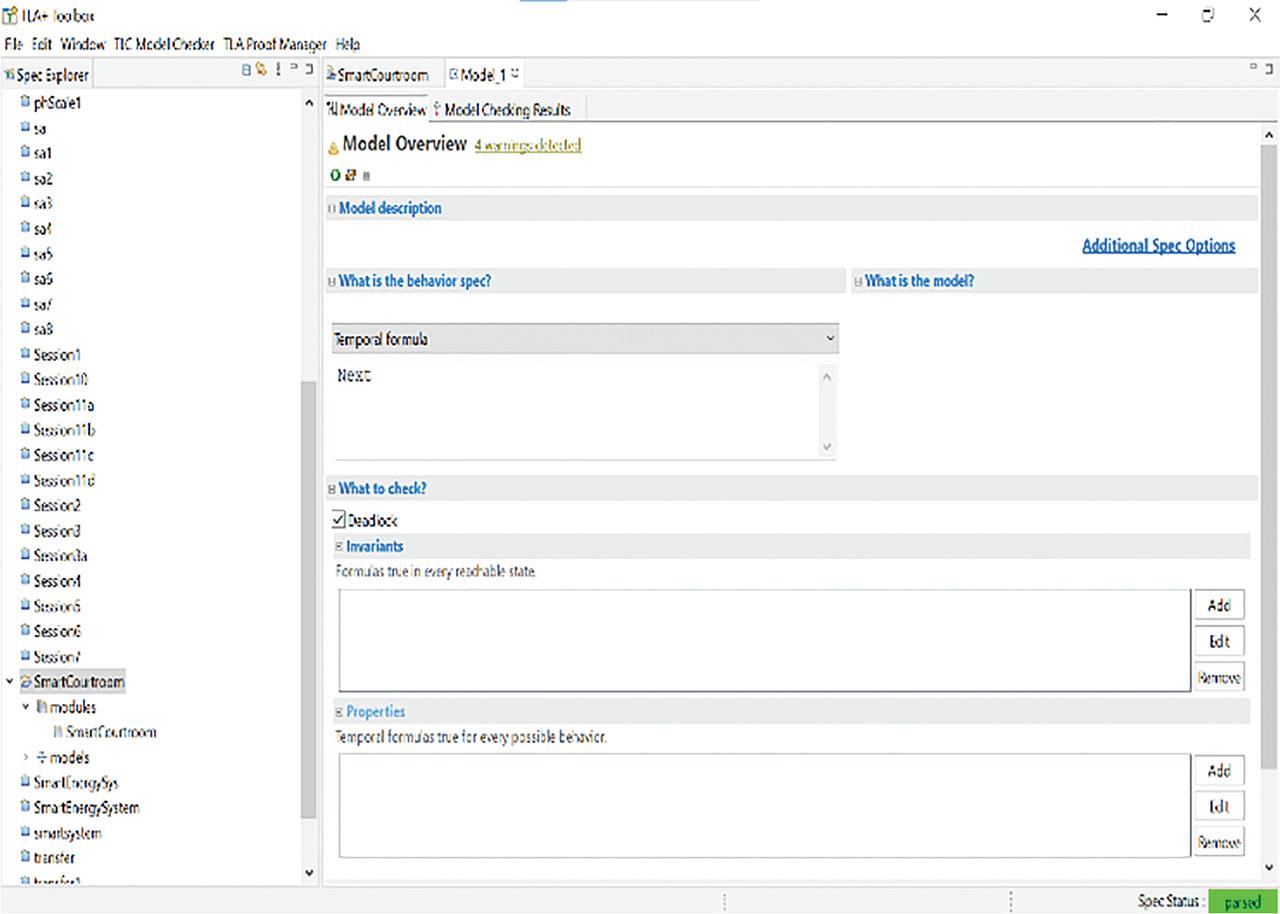Collapse the SmartCourtroom tree node
The width and height of the screenshot is (1280, 914).
[x=10, y=682]
